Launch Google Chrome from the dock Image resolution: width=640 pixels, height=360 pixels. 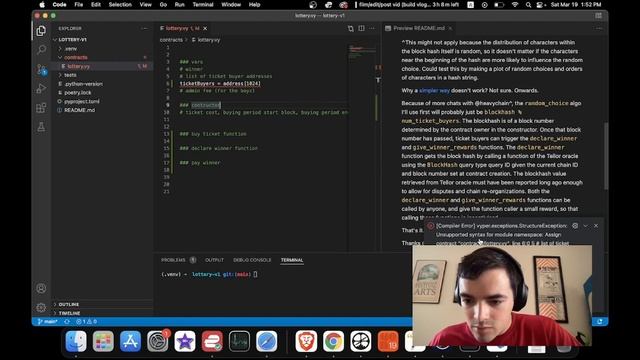tap(333, 341)
